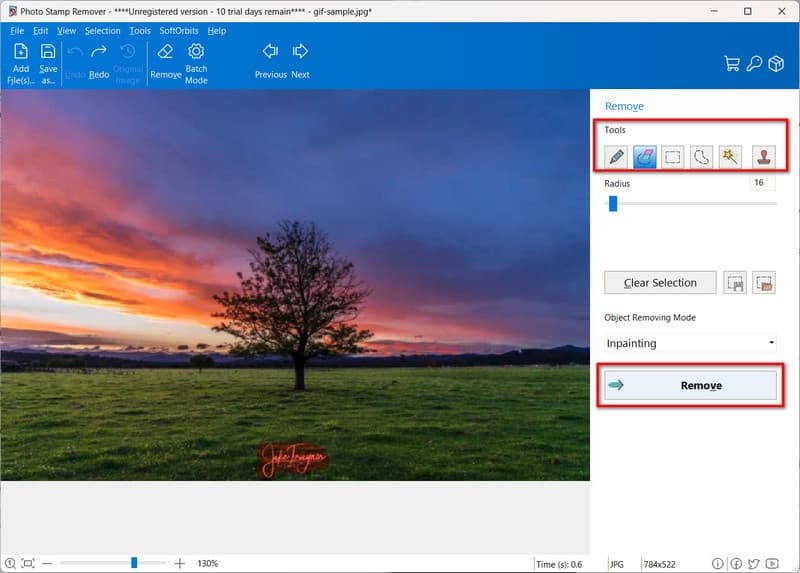Open the Tools menu

[140, 31]
